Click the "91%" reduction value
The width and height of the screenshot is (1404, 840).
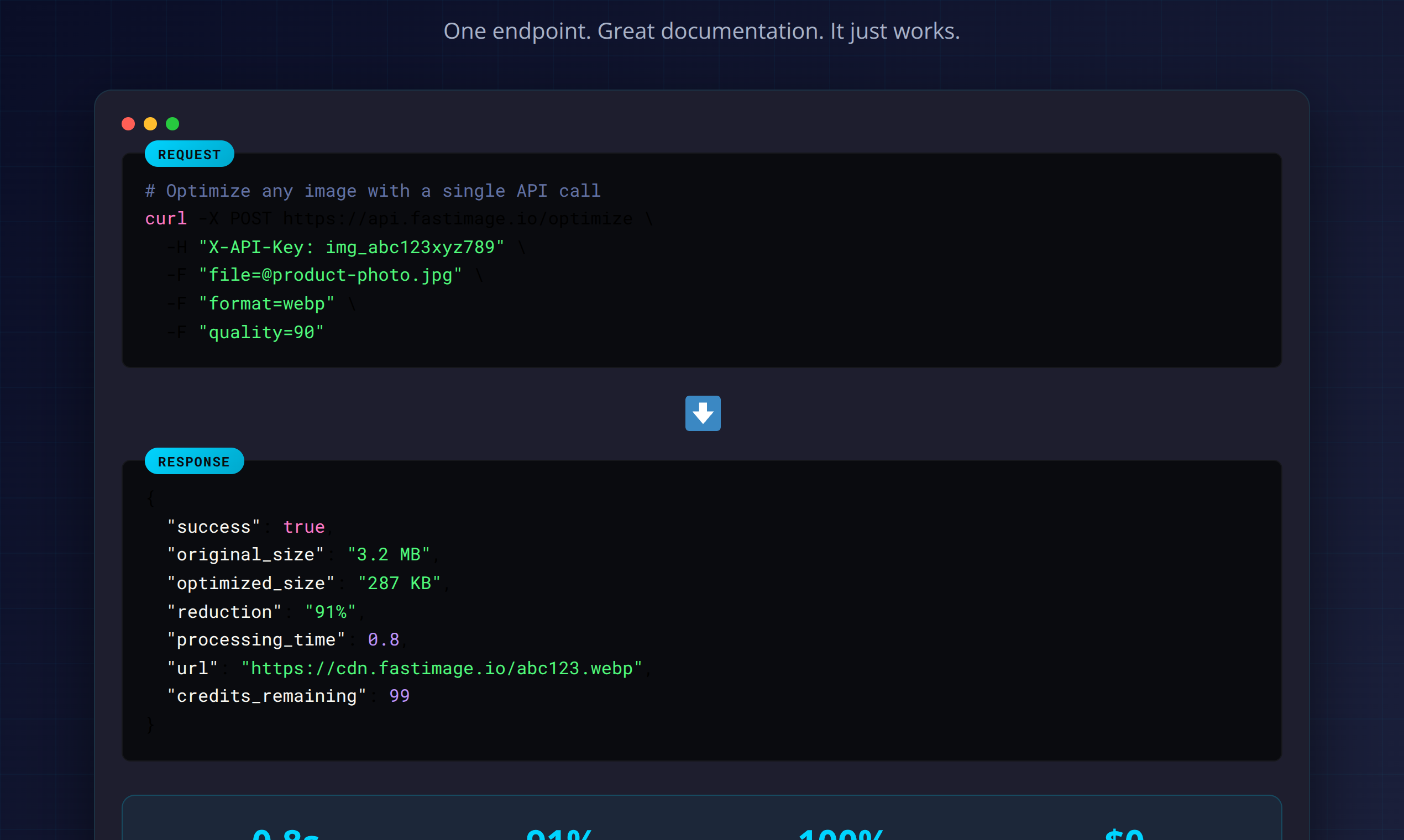[330, 612]
